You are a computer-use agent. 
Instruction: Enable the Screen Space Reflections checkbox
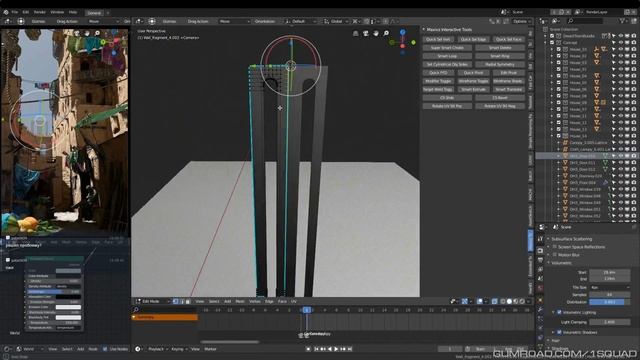554,247
